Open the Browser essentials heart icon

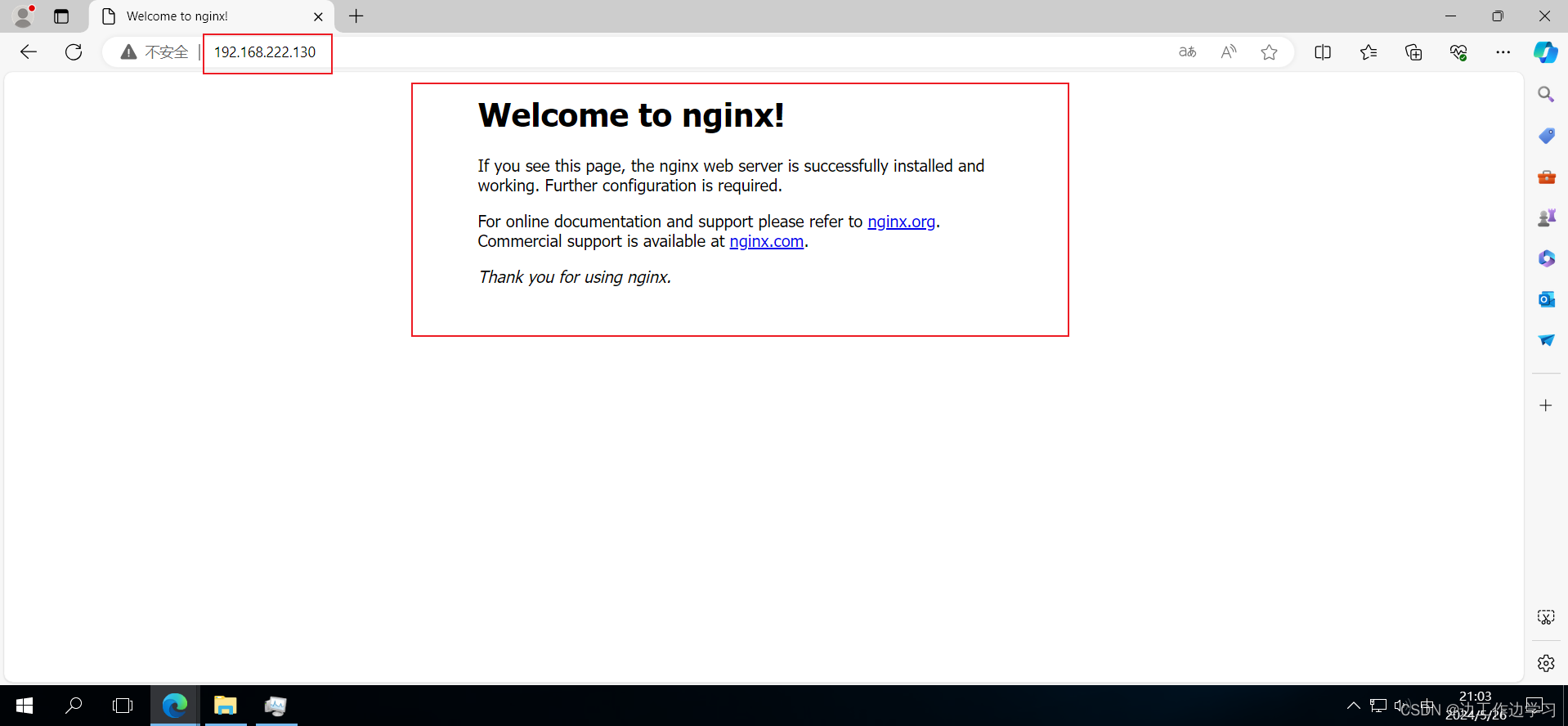[x=1458, y=52]
